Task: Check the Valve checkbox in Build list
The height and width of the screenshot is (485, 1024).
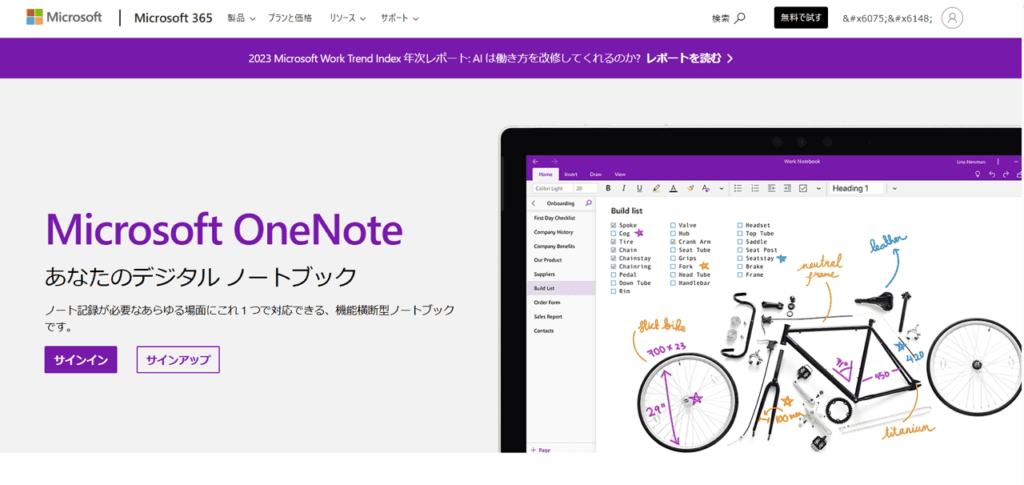Action: pyautogui.click(x=673, y=225)
